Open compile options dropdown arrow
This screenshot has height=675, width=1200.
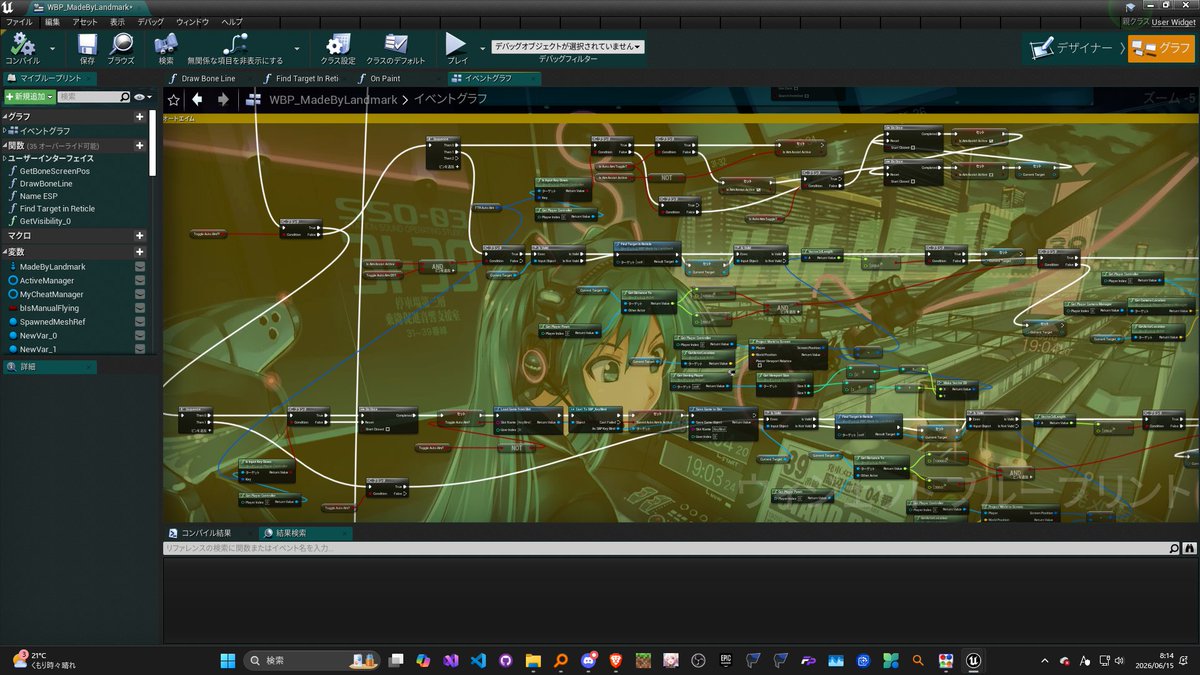(53, 47)
